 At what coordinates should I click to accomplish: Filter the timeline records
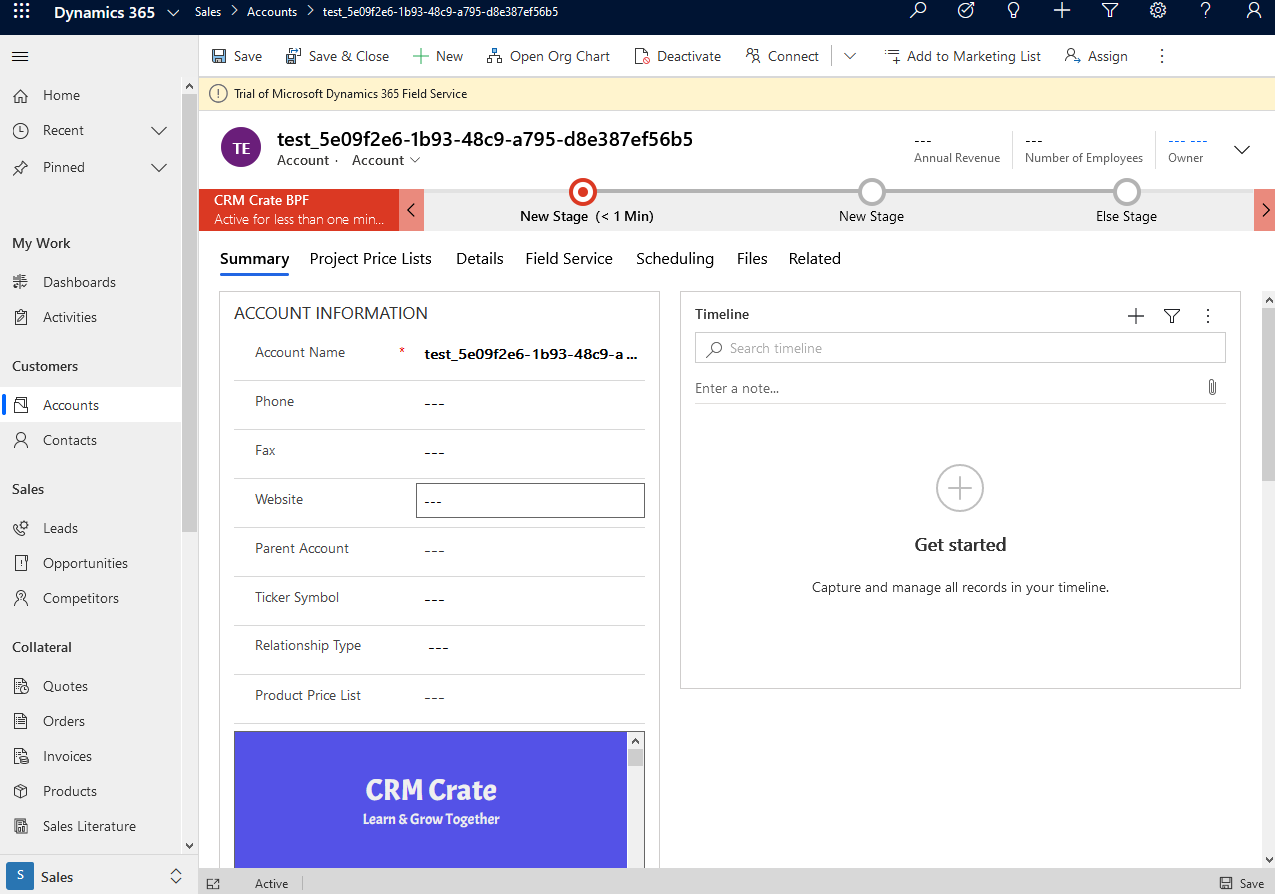pyautogui.click(x=1172, y=316)
